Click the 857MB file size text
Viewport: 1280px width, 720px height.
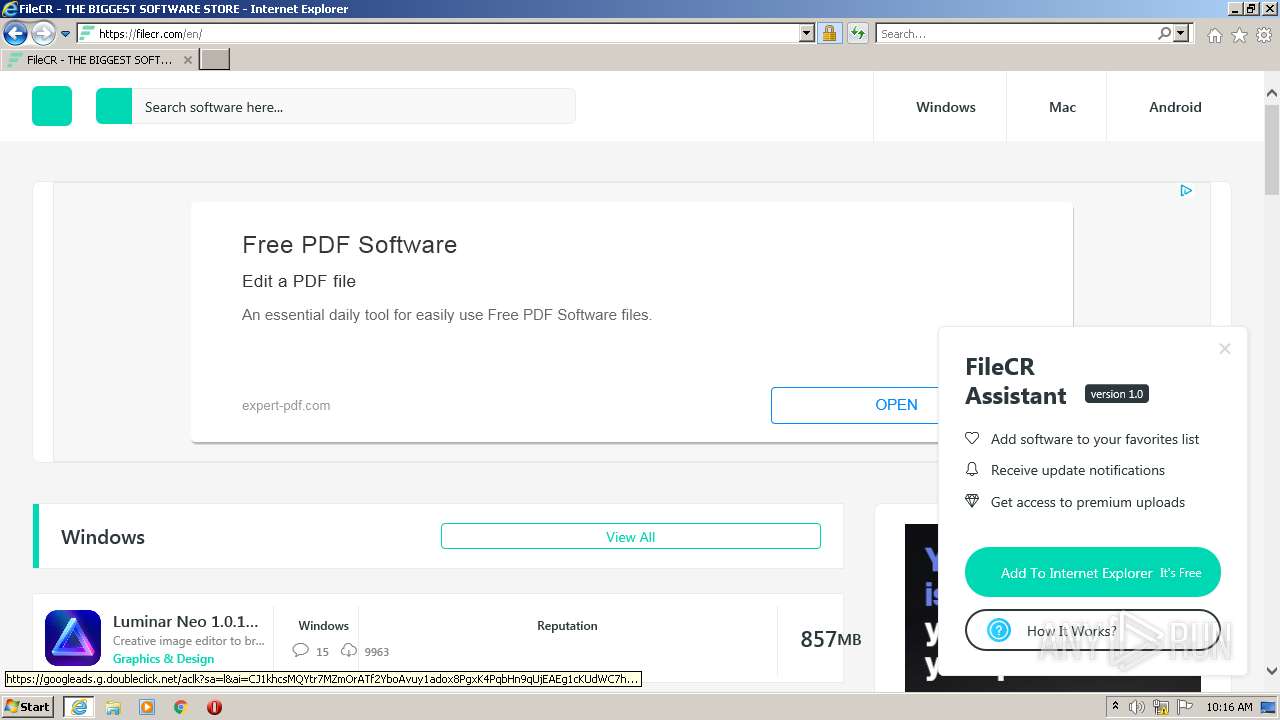[830, 639]
